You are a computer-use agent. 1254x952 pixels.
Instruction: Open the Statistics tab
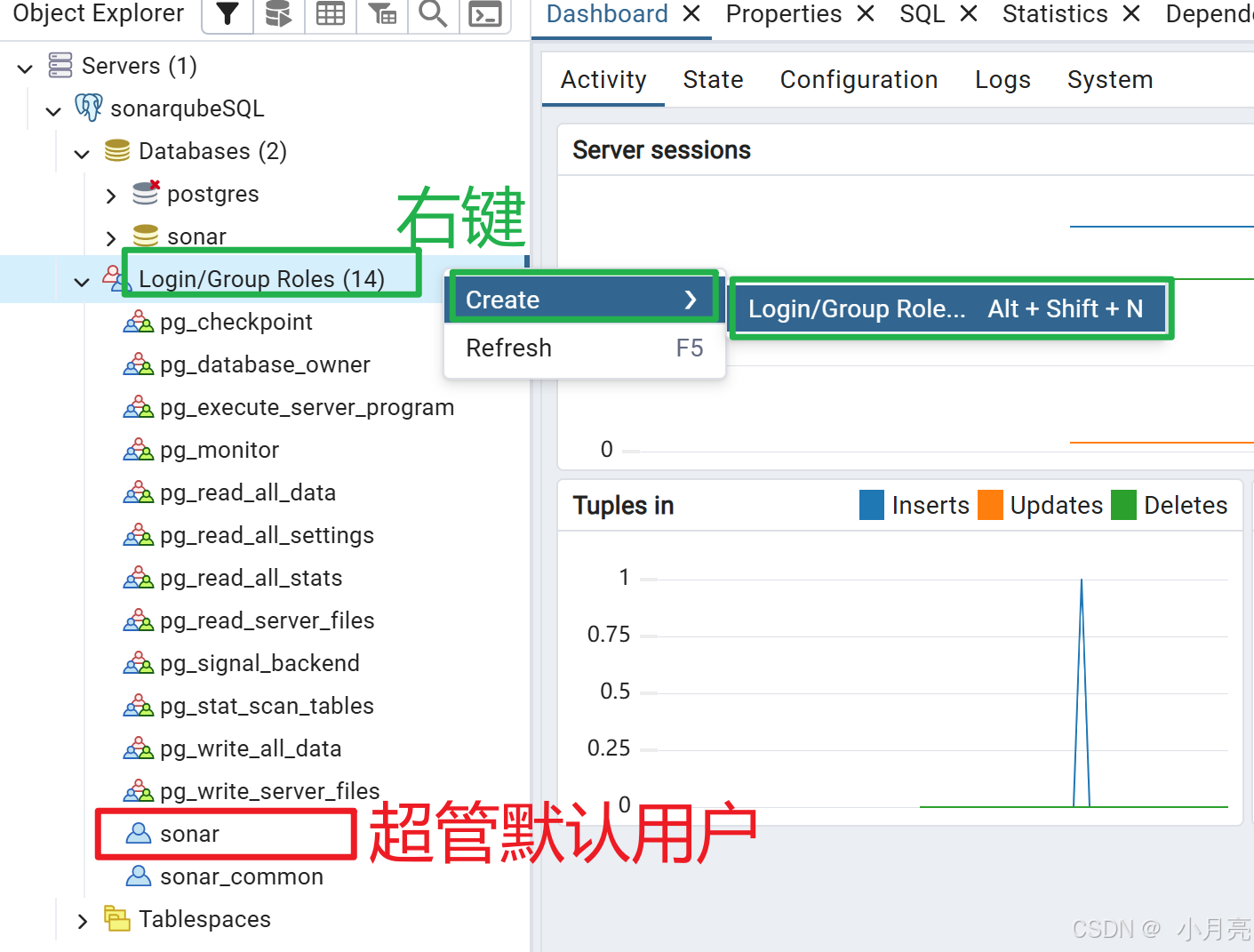click(1055, 14)
